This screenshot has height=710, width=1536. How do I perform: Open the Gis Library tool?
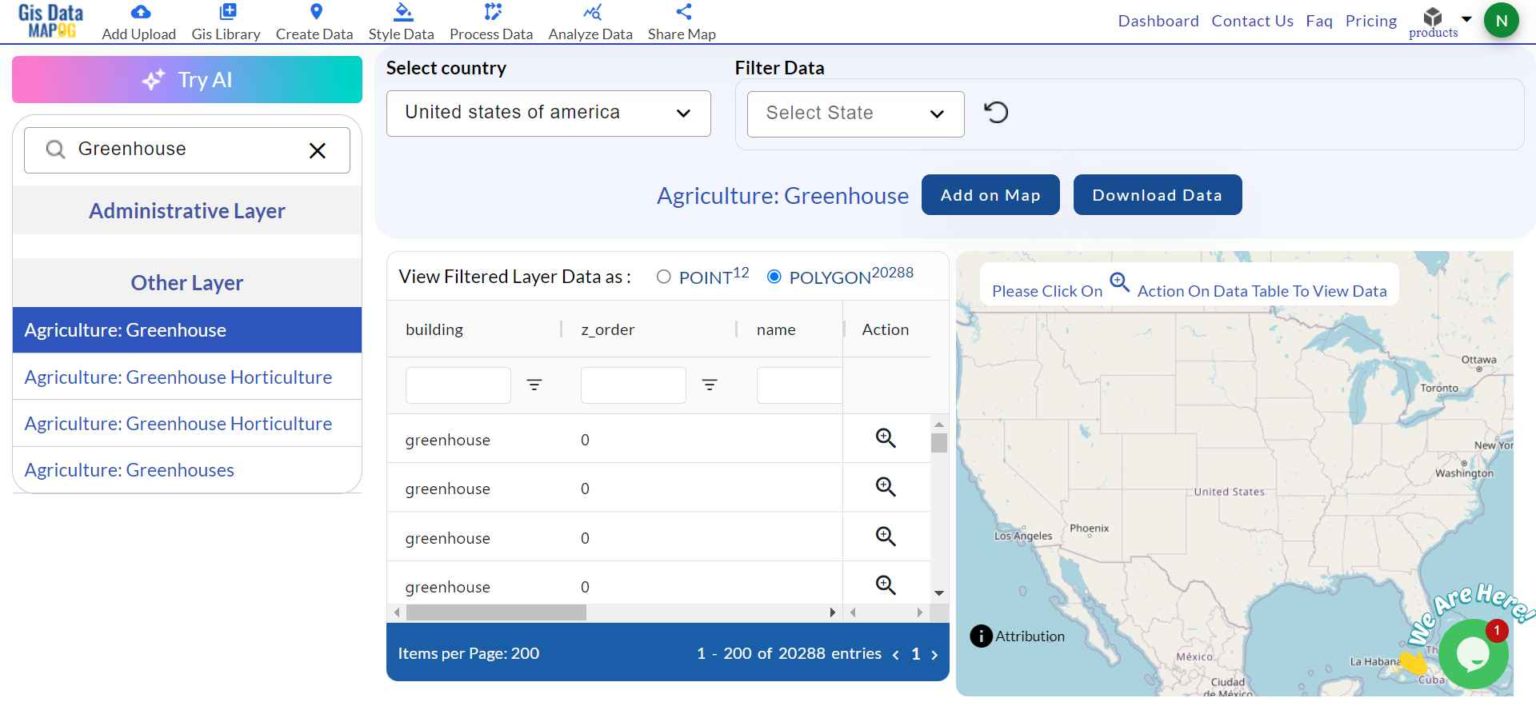[x=225, y=20]
